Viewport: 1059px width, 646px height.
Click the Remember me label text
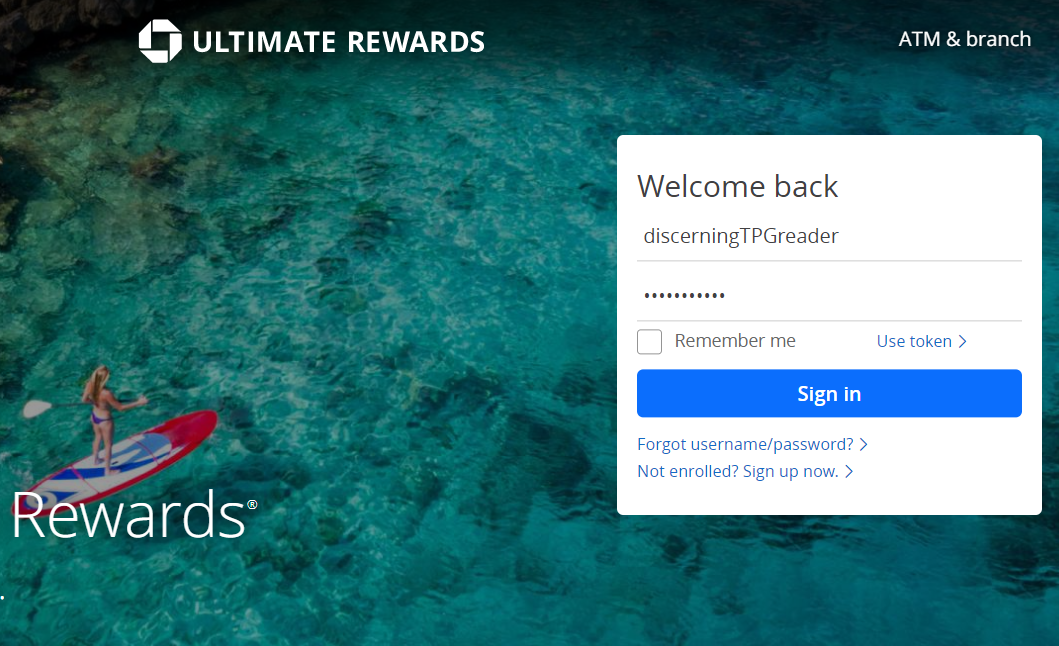coord(735,341)
